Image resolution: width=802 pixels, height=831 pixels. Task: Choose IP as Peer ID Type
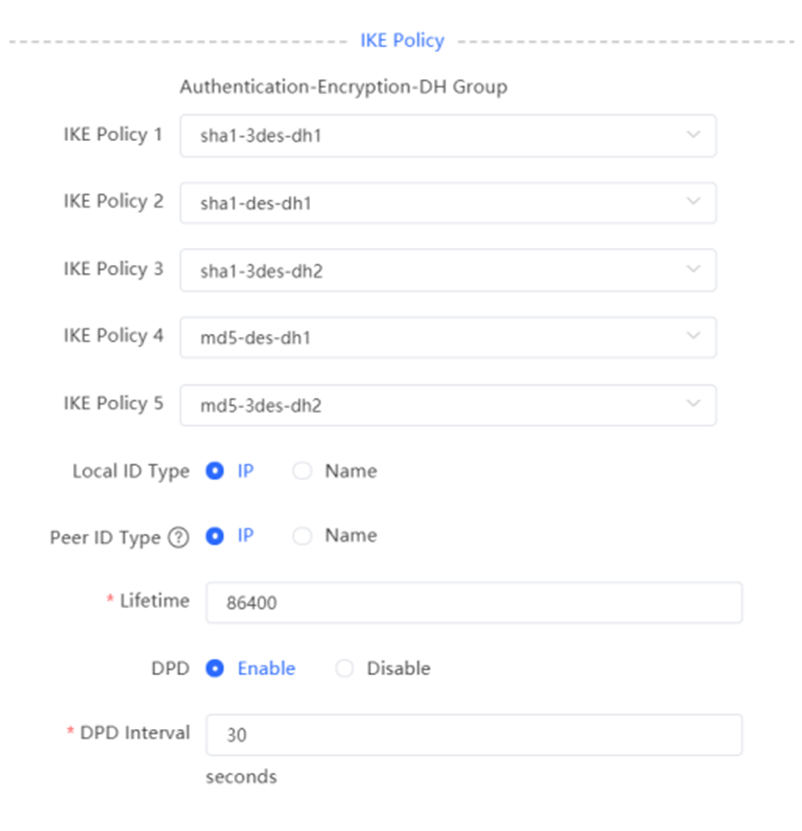pos(215,536)
